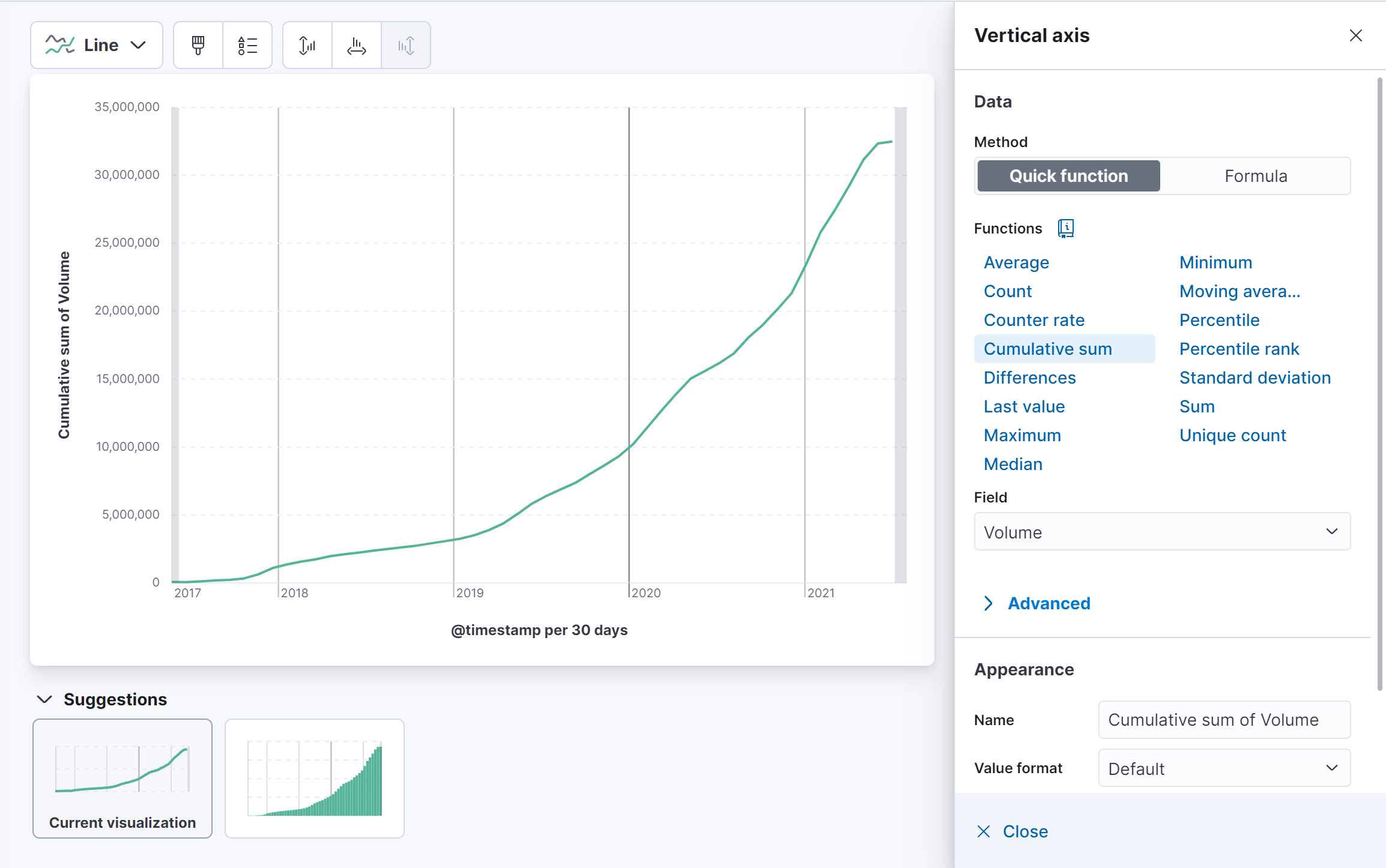Select the Cumulative sum function
The width and height of the screenshot is (1386, 868).
tap(1047, 349)
